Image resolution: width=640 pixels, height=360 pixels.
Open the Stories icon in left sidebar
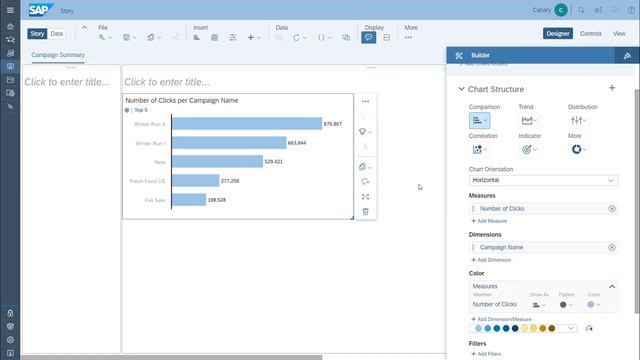[x=10, y=66]
